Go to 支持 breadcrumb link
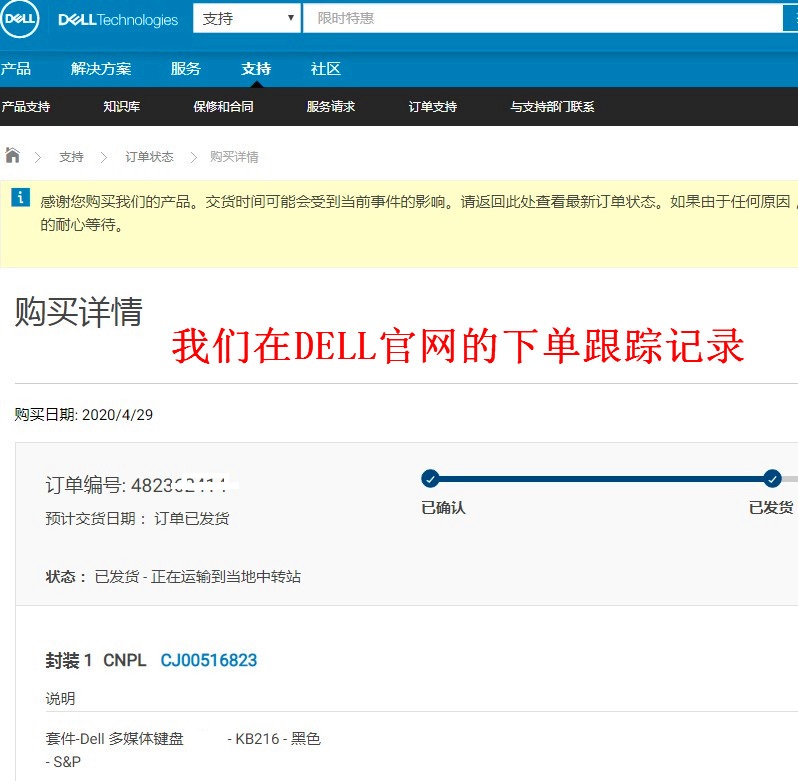Image resolution: width=798 pixels, height=781 pixels. point(71,157)
